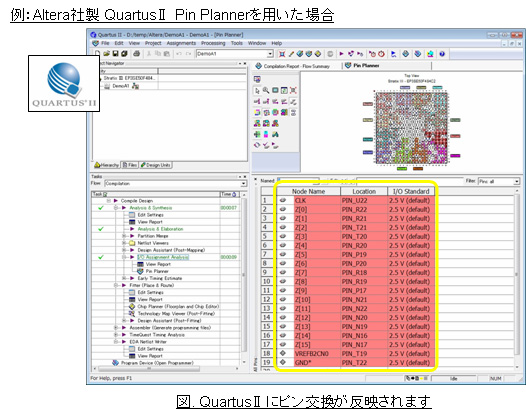526x416 pixels.
Task: Click the Chip Planner icon in Tasks tree
Action: point(132,306)
